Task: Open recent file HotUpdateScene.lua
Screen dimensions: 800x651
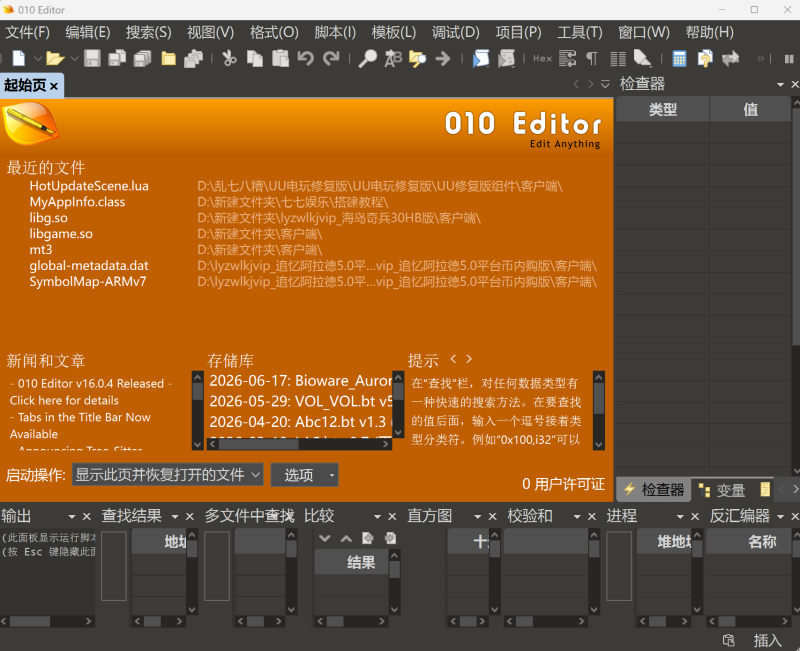Action: [x=89, y=186]
